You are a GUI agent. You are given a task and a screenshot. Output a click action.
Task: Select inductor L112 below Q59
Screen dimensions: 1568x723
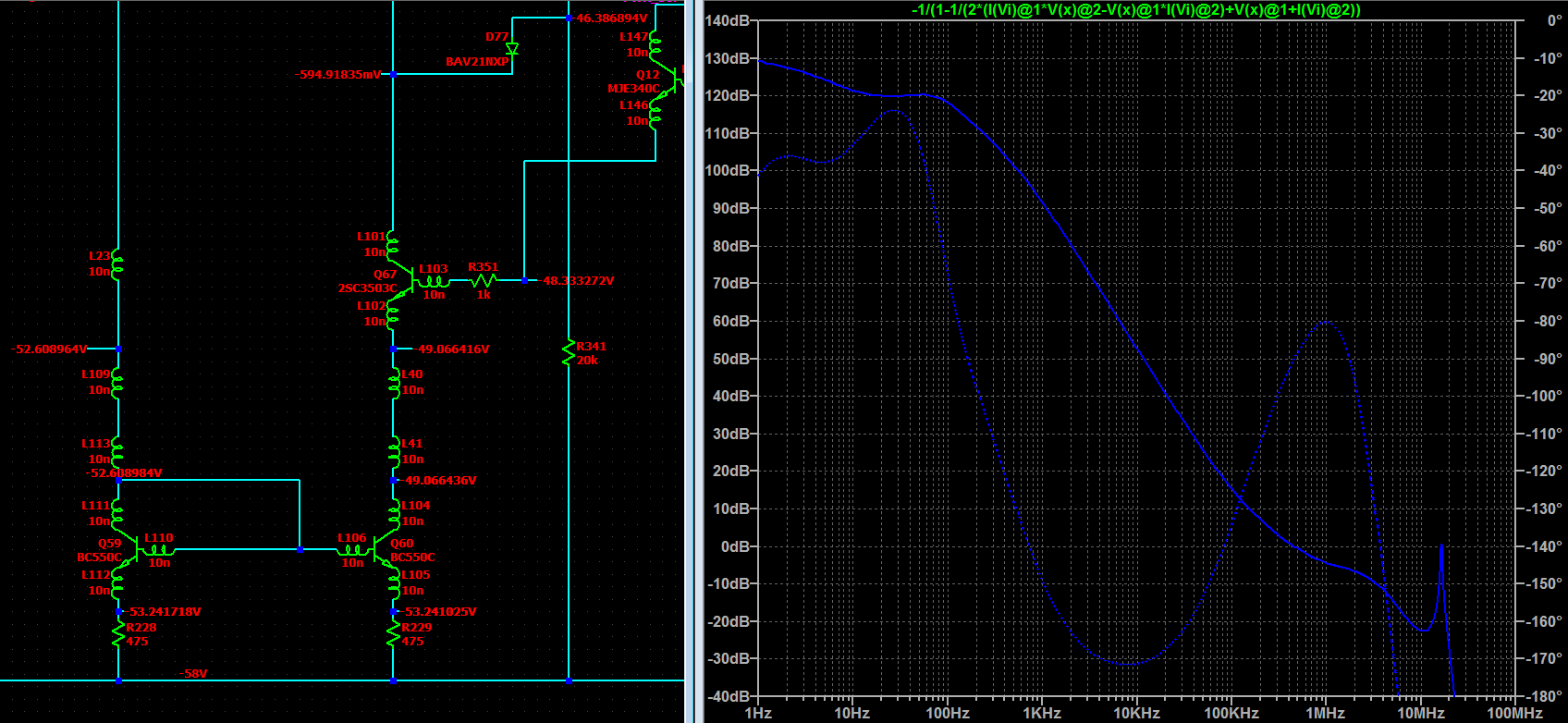coord(118,582)
